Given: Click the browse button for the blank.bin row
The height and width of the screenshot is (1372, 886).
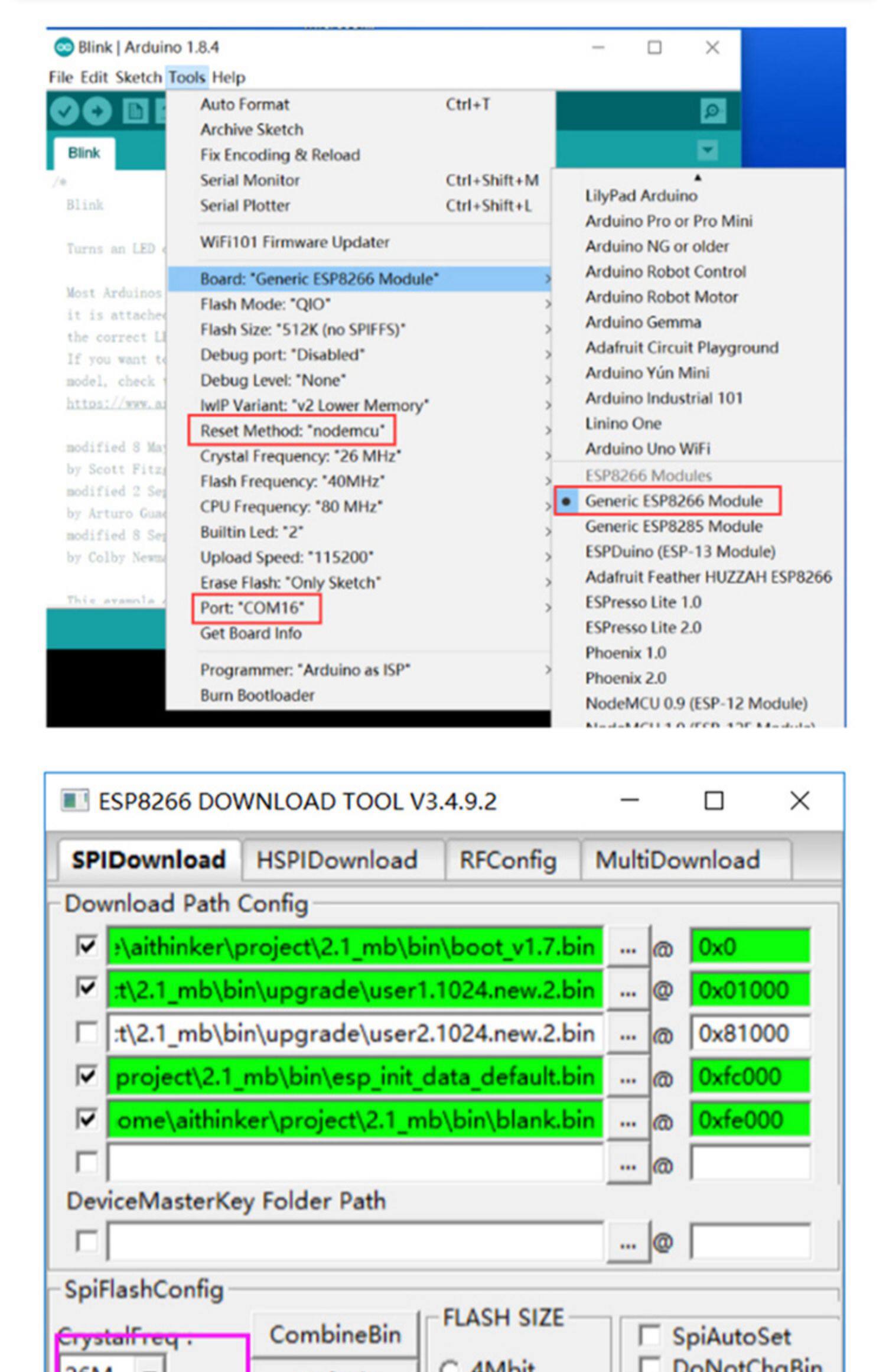Looking at the screenshot, I should (628, 1120).
